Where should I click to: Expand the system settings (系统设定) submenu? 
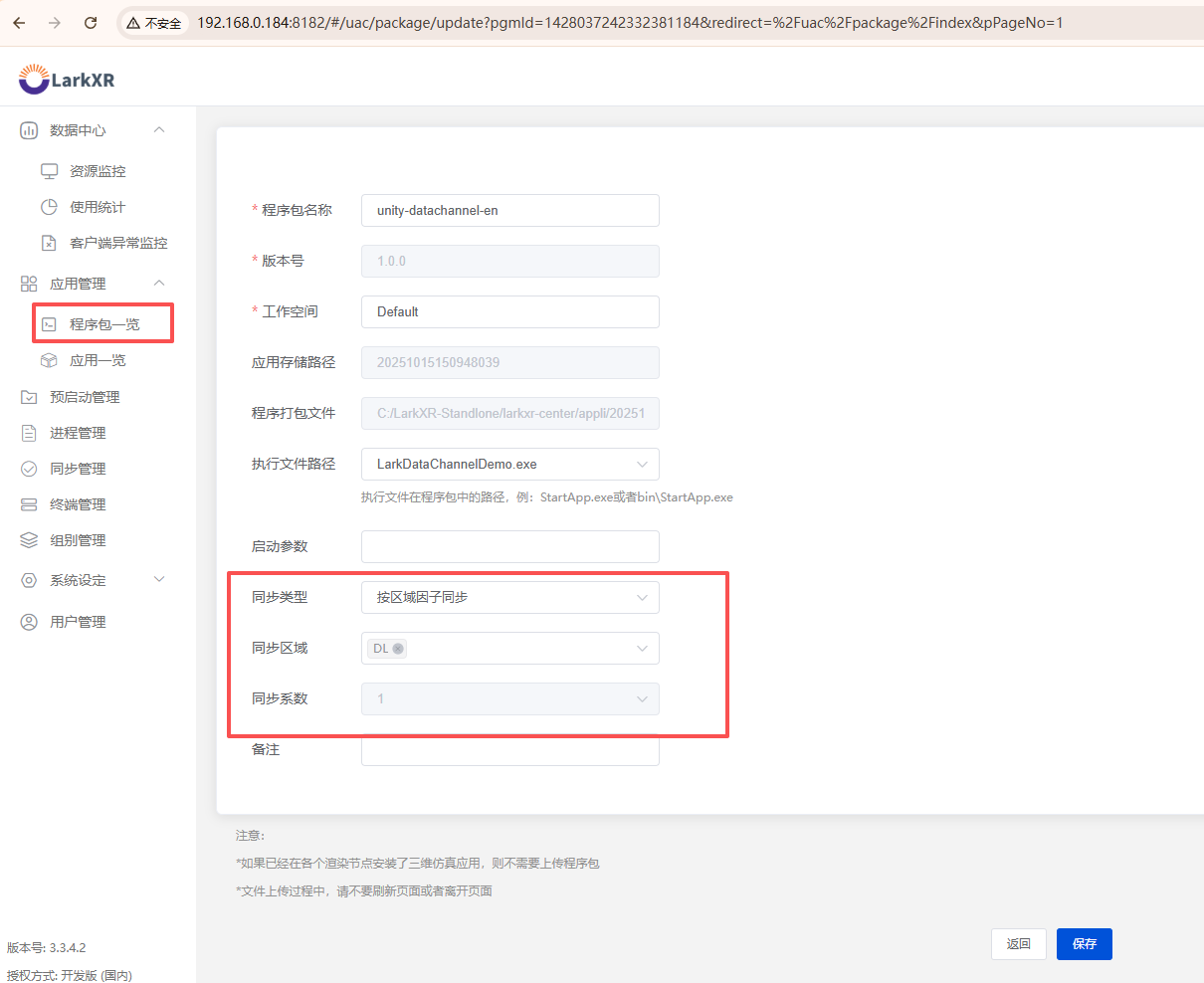(159, 580)
